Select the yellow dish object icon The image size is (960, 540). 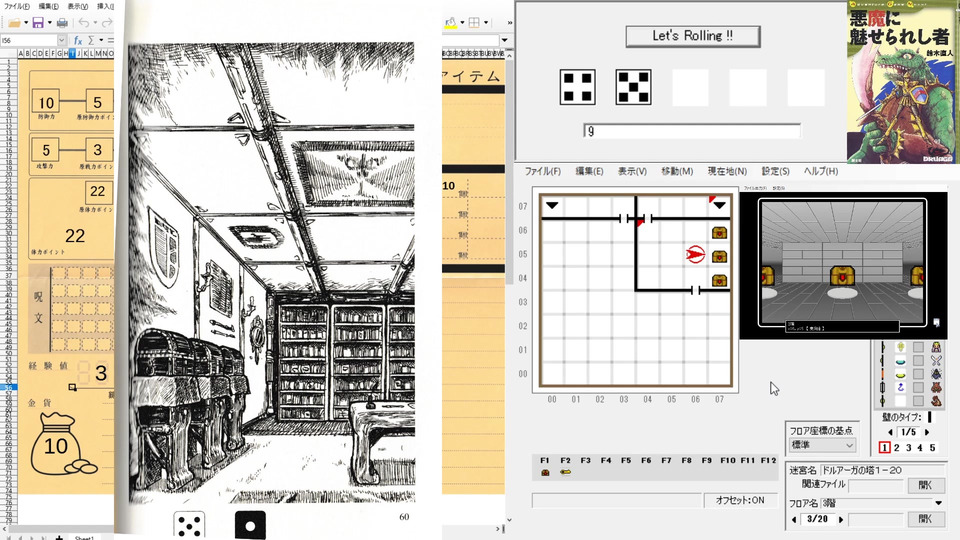(901, 375)
